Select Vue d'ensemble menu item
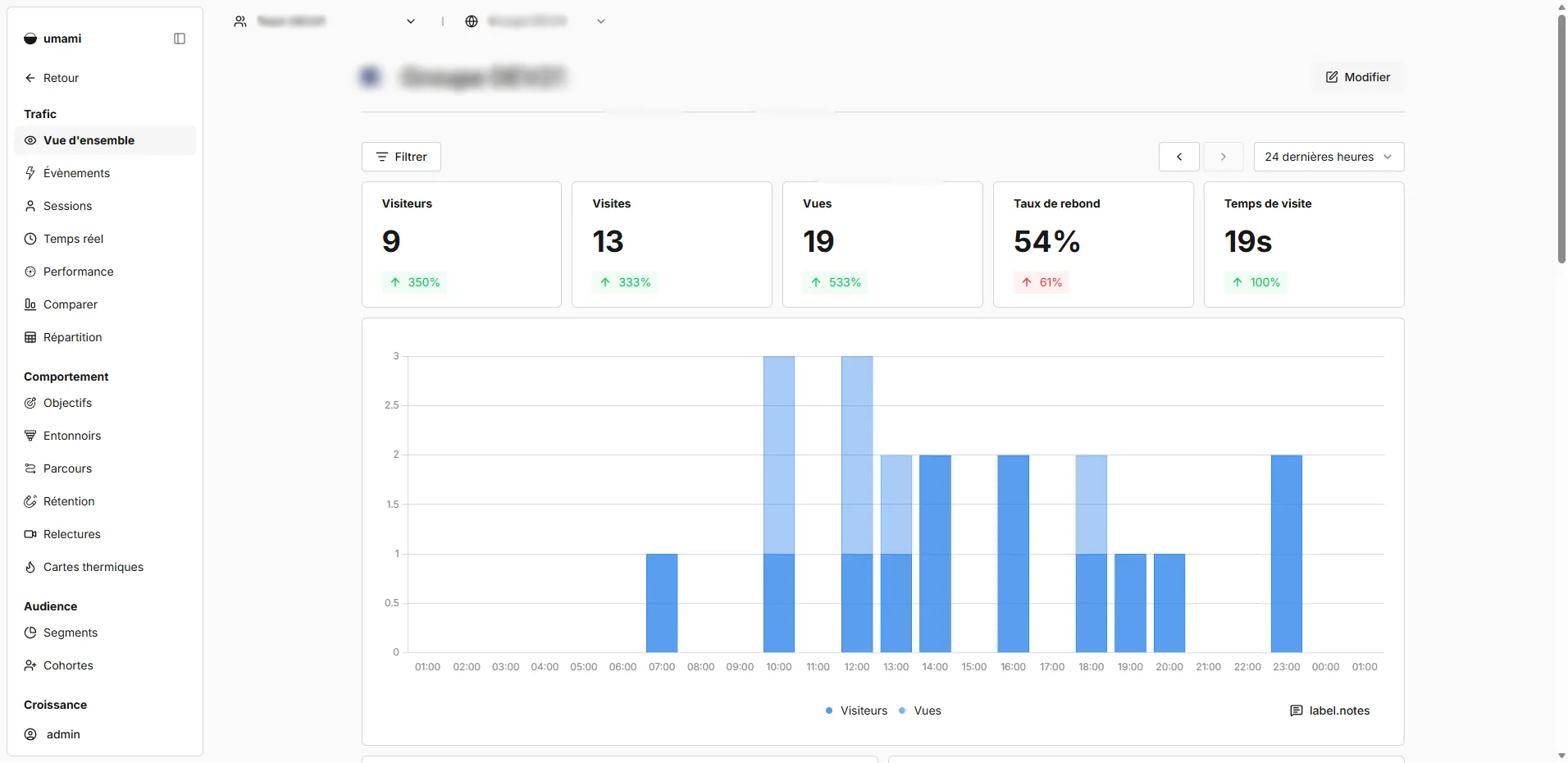This screenshot has width=1568, height=763. click(105, 140)
